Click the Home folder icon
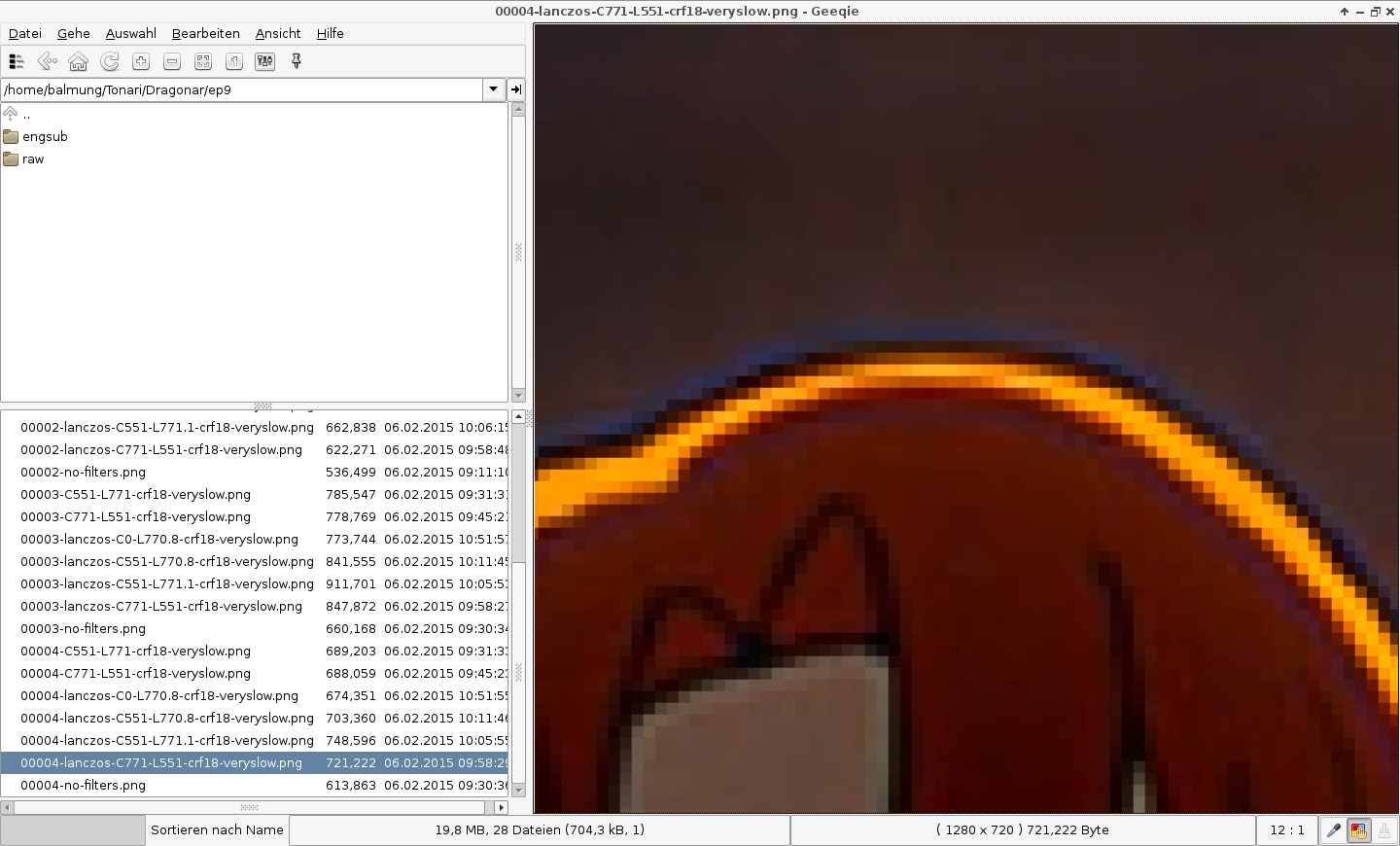The image size is (1400, 846). pyautogui.click(x=78, y=61)
